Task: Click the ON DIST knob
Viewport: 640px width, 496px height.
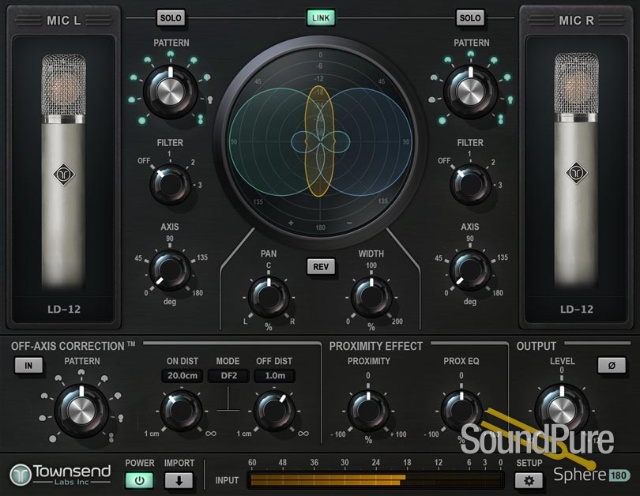Action: pyautogui.click(x=181, y=411)
